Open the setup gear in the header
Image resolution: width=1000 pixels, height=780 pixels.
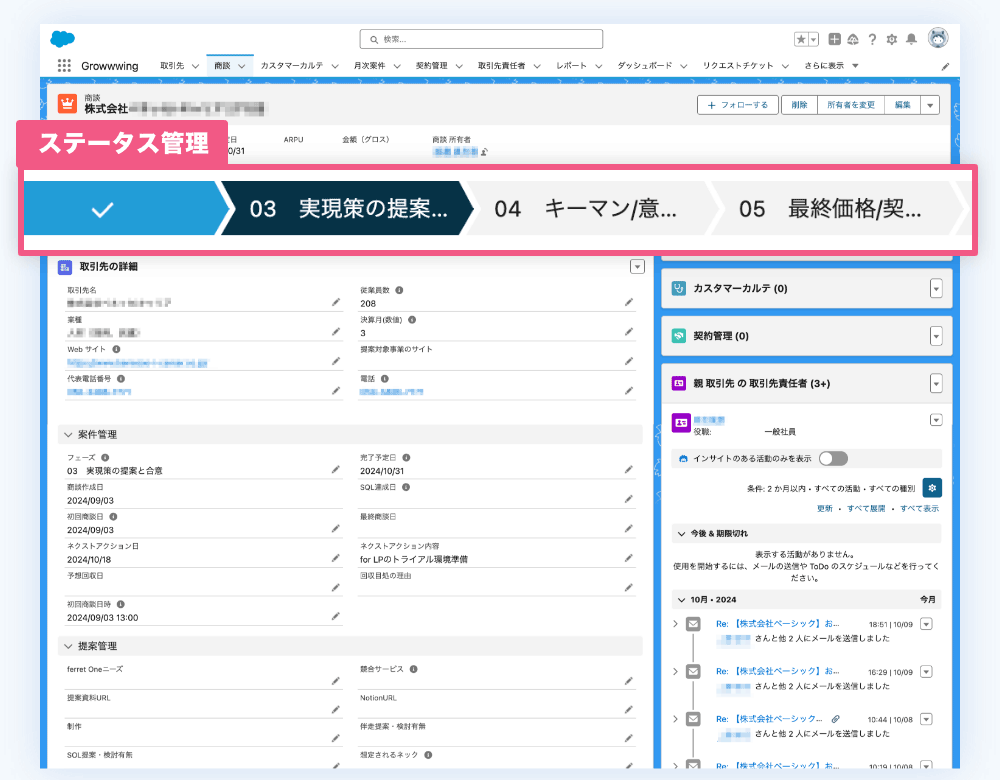[x=892, y=39]
